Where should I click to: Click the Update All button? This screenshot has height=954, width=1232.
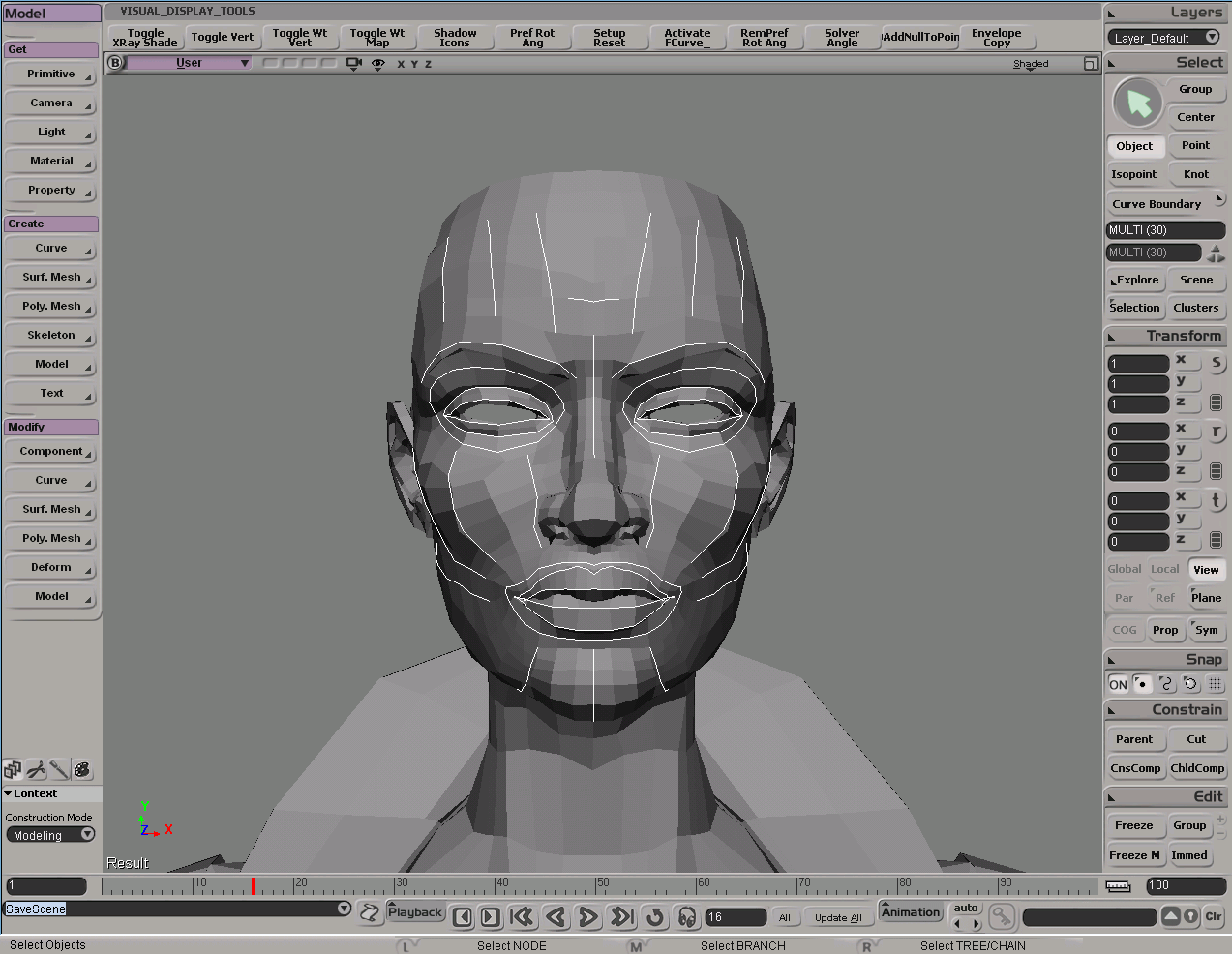click(838, 917)
